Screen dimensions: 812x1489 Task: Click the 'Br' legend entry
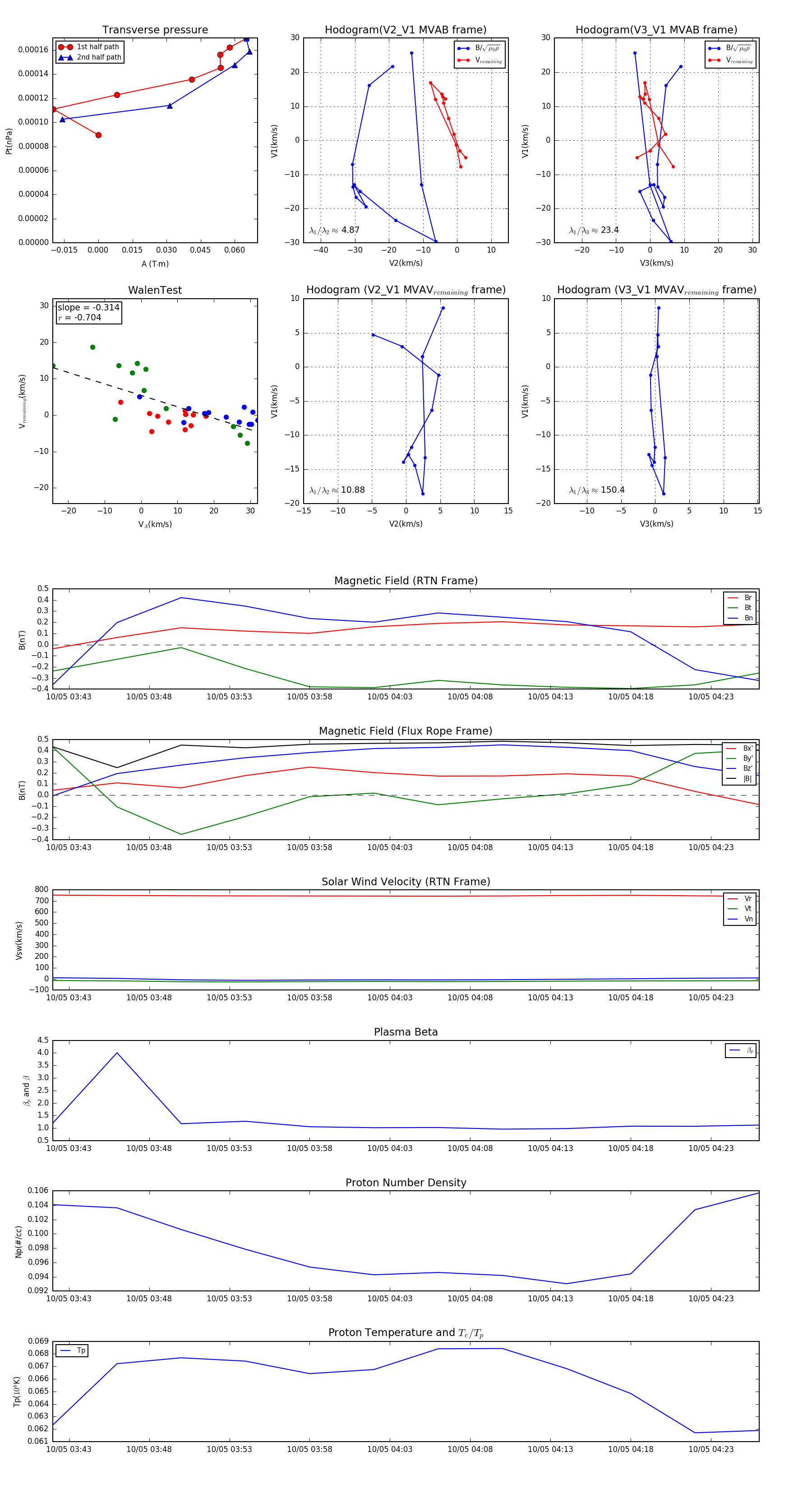[x=740, y=598]
